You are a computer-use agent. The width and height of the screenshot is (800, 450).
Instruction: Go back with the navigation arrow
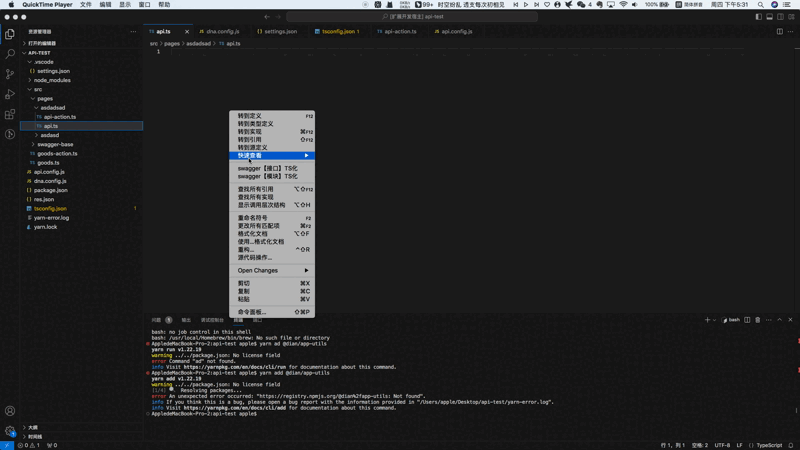click(x=267, y=17)
